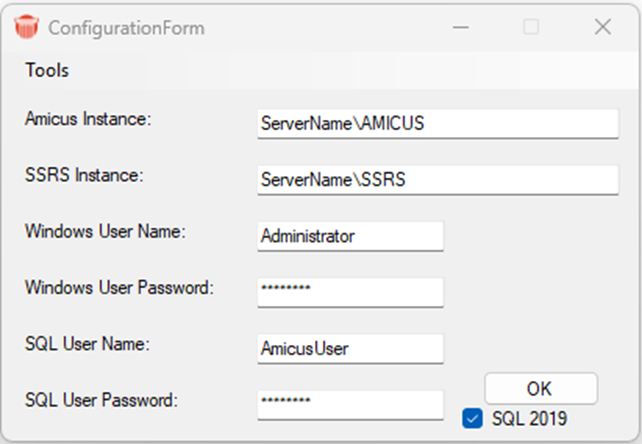Click the SQL User Name field containing AmicusUser
642x444 pixels.
[x=350, y=349]
